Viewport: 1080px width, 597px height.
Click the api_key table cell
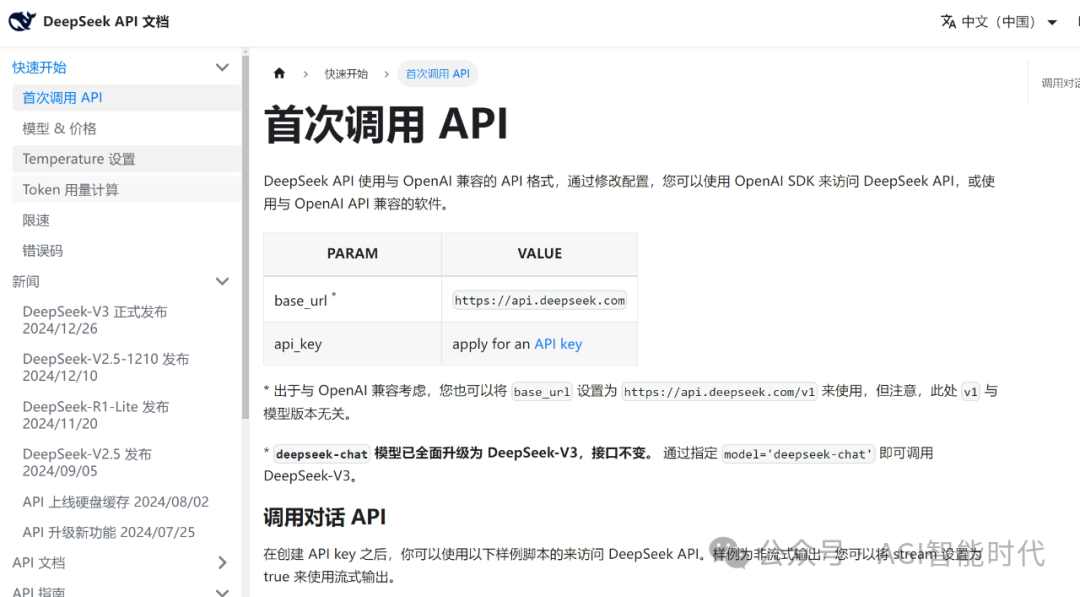click(x=352, y=344)
